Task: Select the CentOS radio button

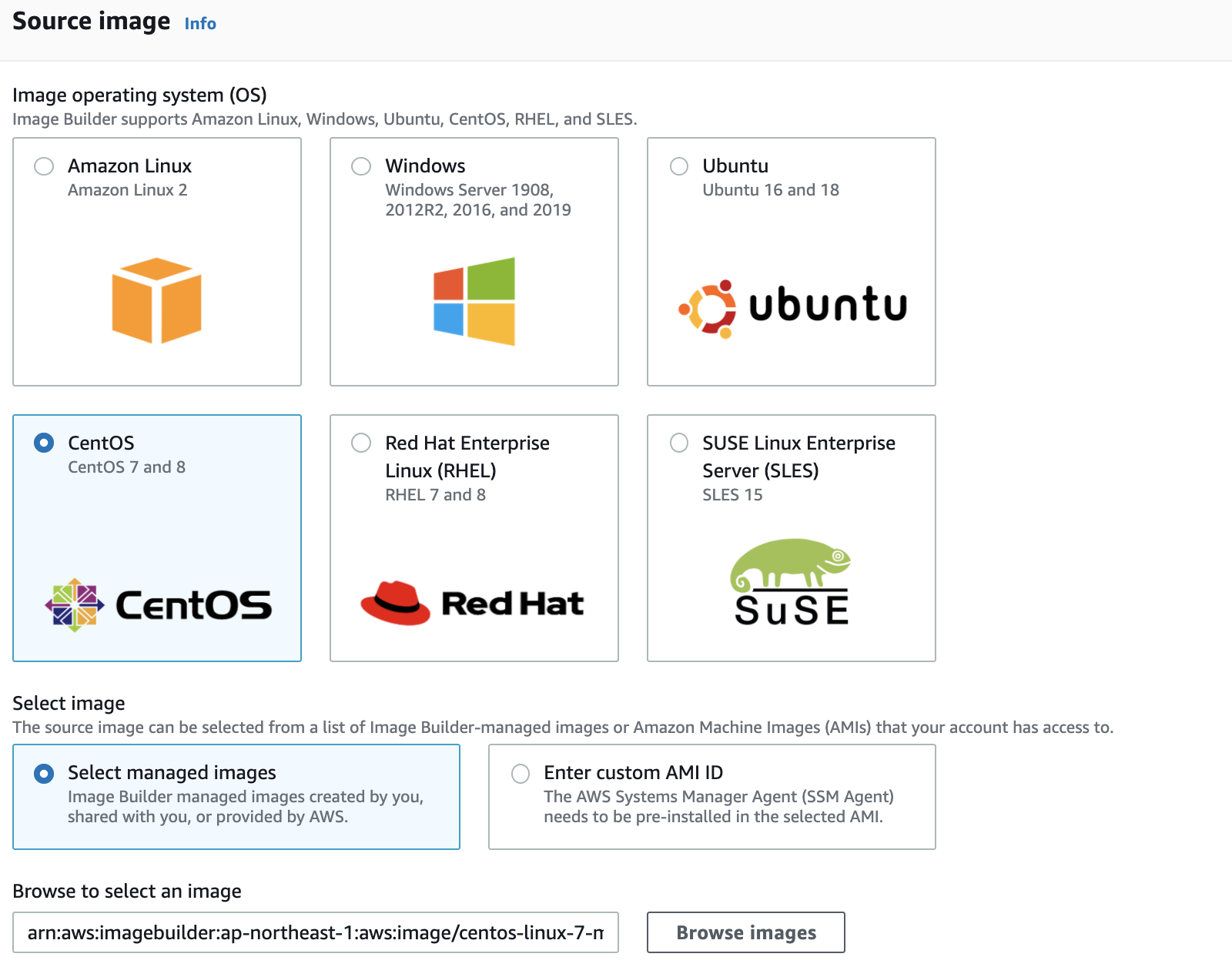Action: (44, 443)
